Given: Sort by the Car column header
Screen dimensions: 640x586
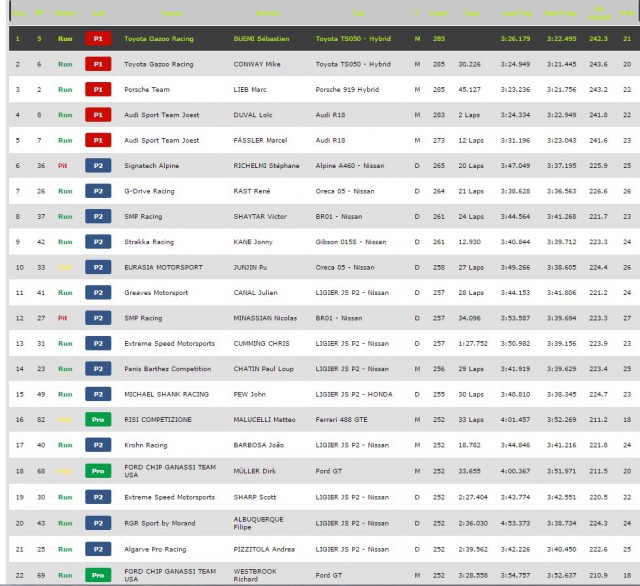Looking at the screenshot, I should pyautogui.click(x=359, y=13).
